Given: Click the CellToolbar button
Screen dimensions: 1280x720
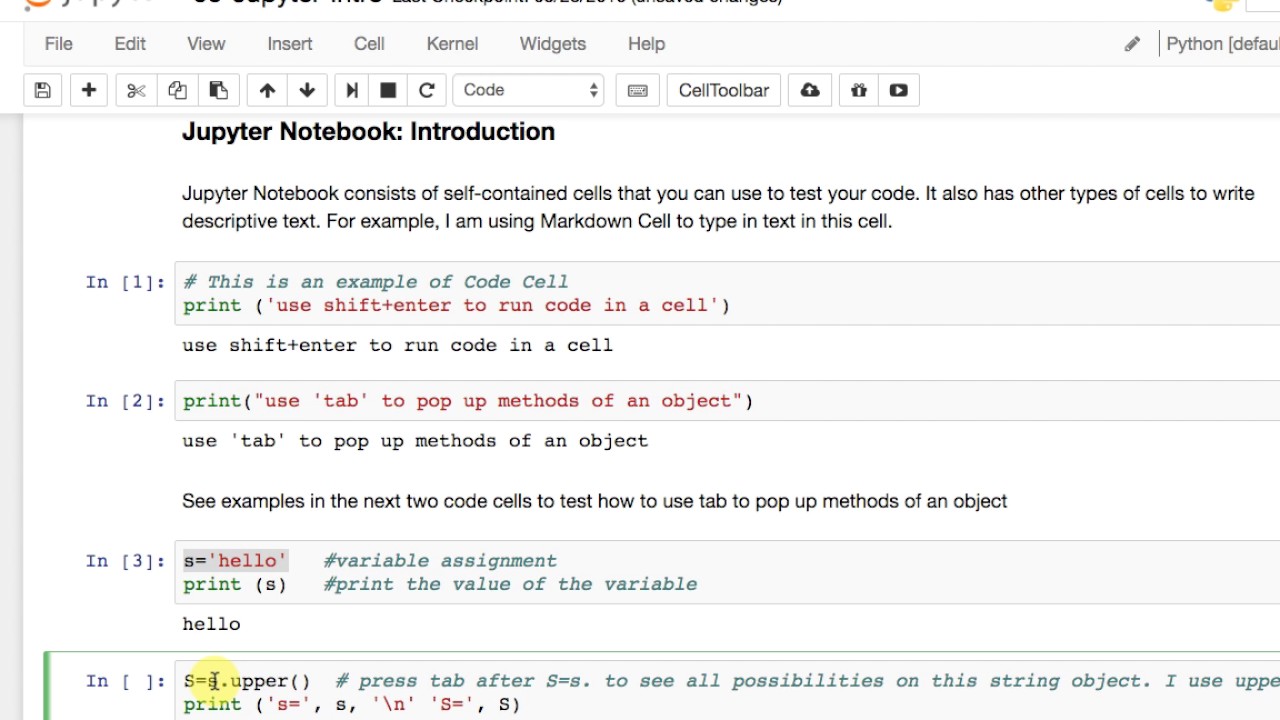Looking at the screenshot, I should point(724,90).
